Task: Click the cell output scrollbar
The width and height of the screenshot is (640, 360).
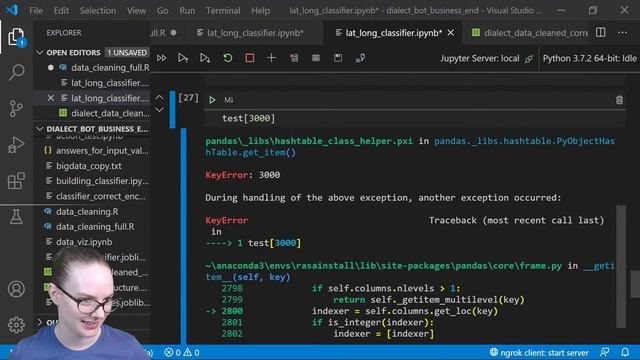Action: click(x=621, y=266)
